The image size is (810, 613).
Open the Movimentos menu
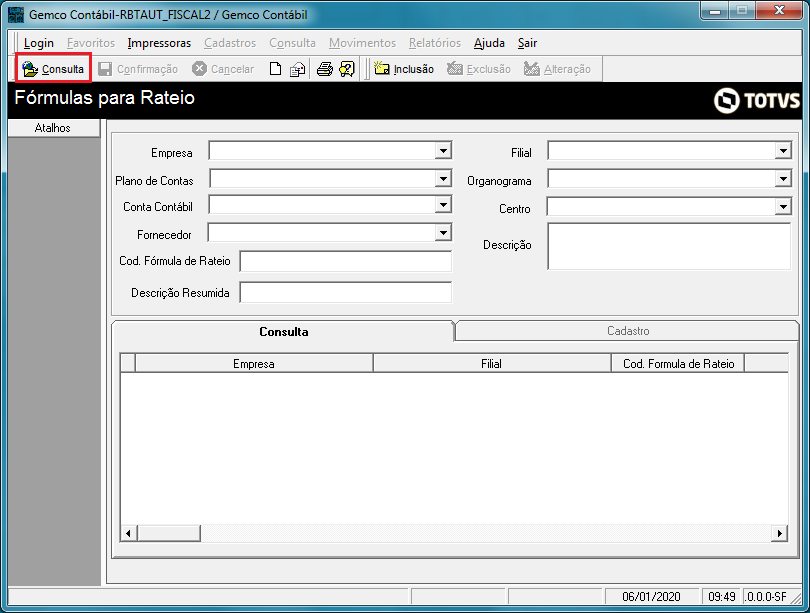[362, 43]
